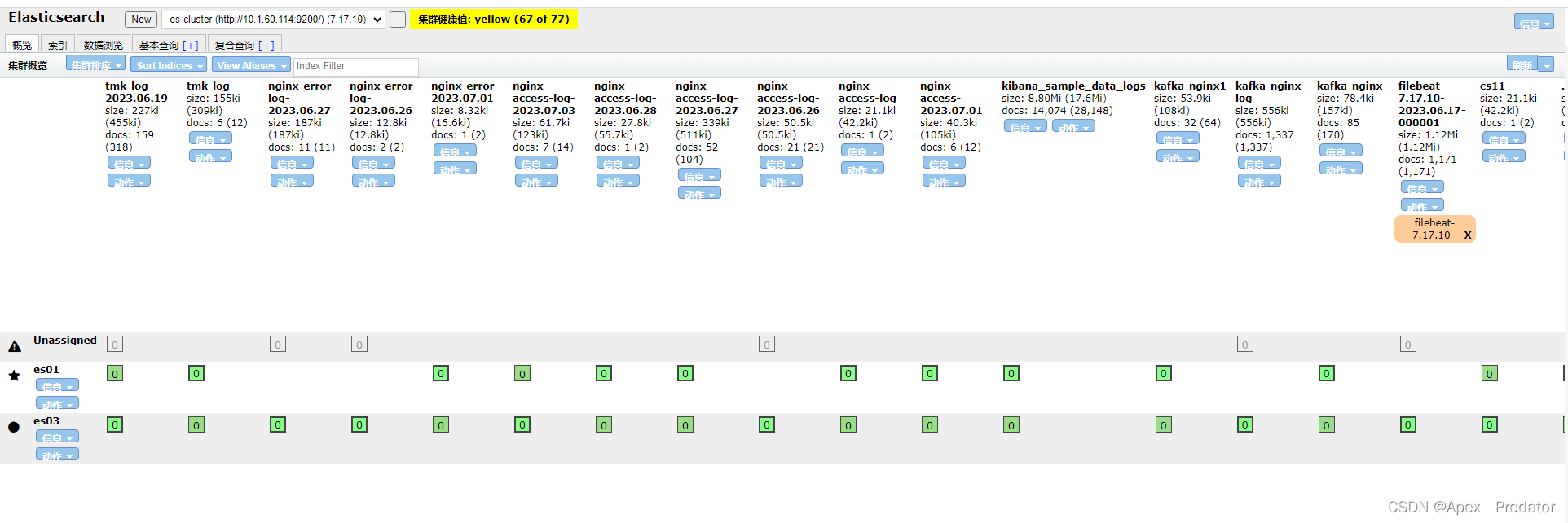Open 信息 dropdown for nginx-access-log-2023.07.03

point(536,163)
